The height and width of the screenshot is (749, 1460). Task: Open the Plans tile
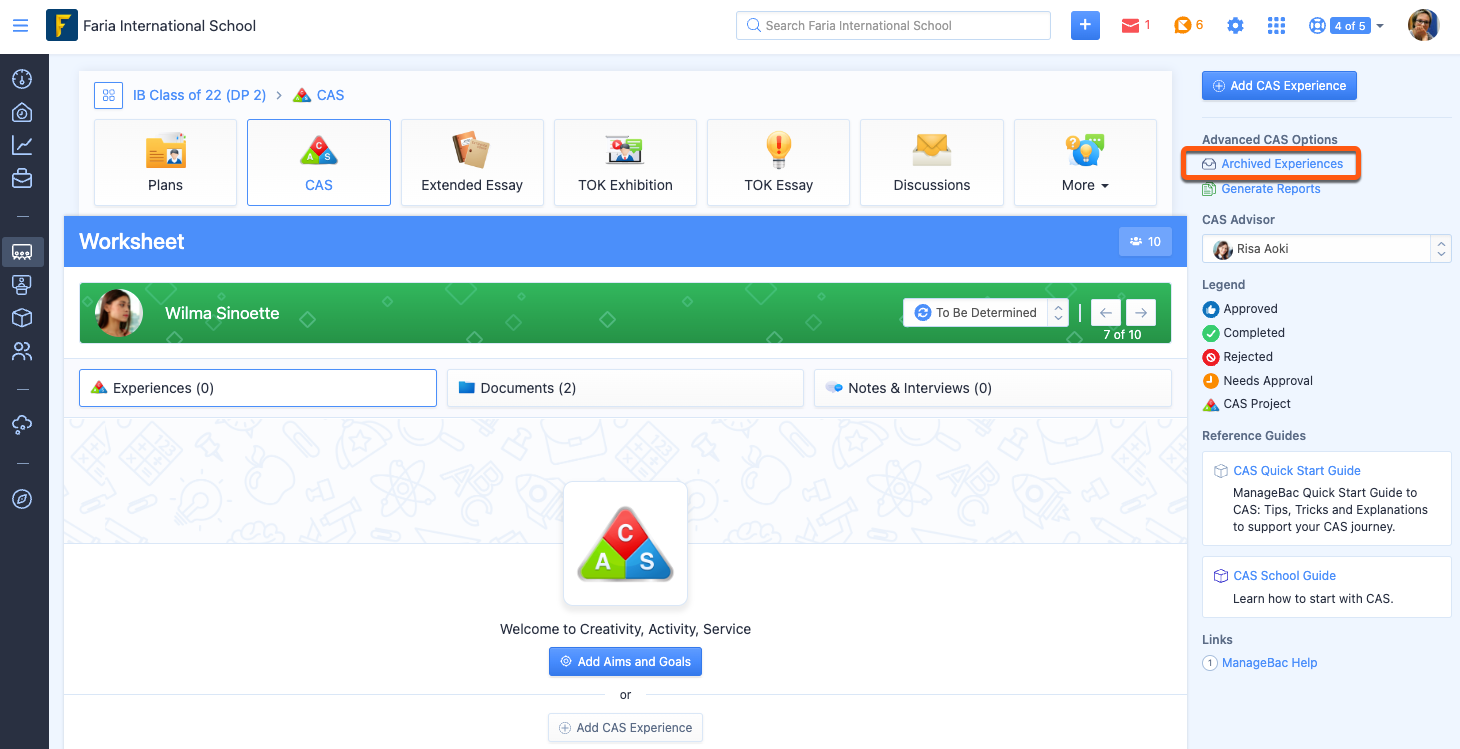pyautogui.click(x=165, y=162)
